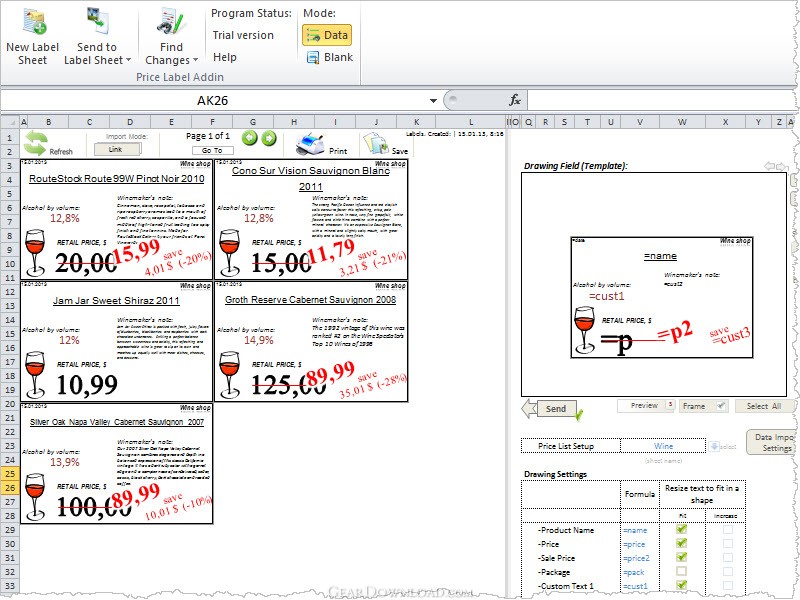The image size is (800, 600).
Task: Click the wine glass on the Cono Sur label
Action: (229, 253)
